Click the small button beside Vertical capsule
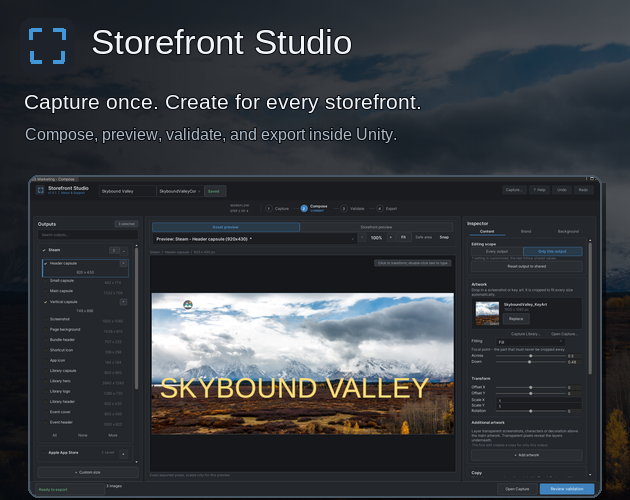Image resolution: width=630 pixels, height=500 pixels. 123,302
